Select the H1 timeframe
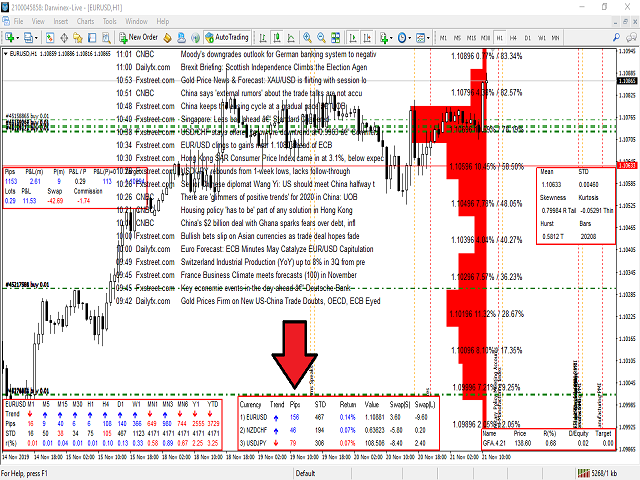The height and width of the screenshot is (480, 640). (x=500, y=38)
